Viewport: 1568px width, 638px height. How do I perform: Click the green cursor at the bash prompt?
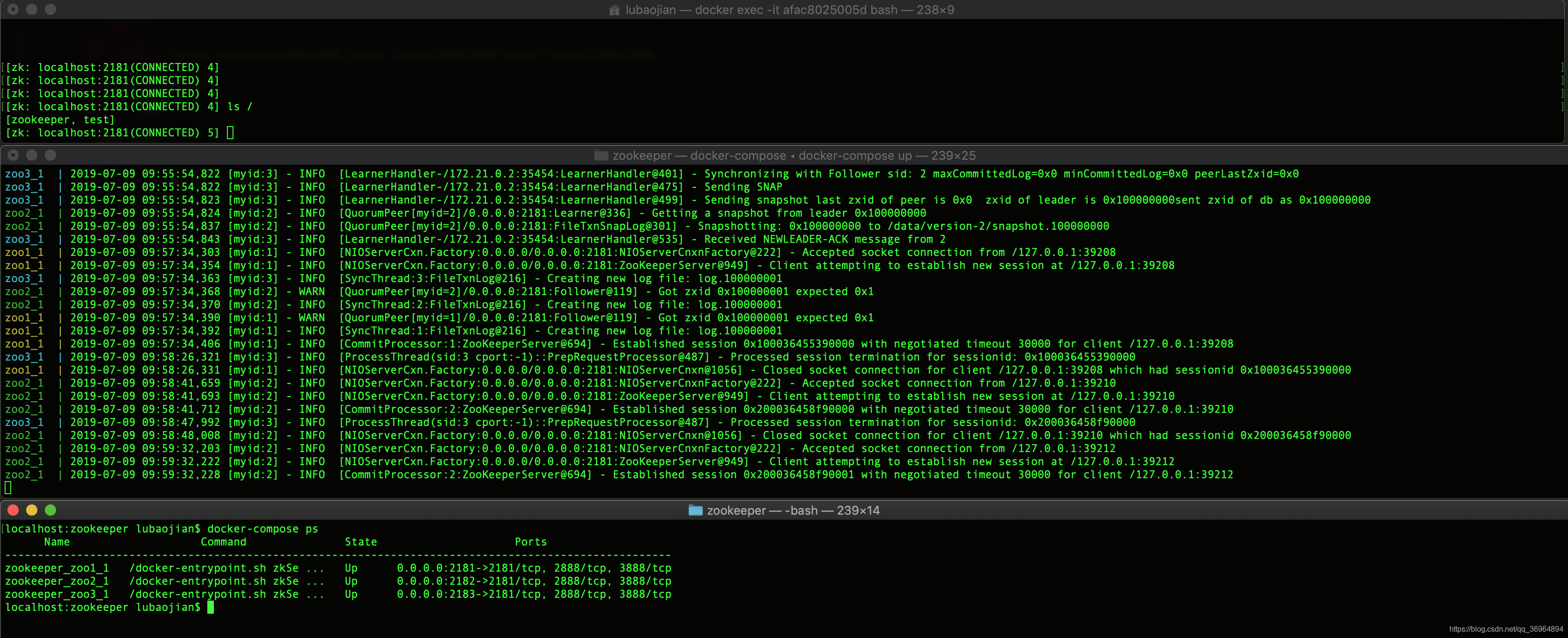(211, 607)
